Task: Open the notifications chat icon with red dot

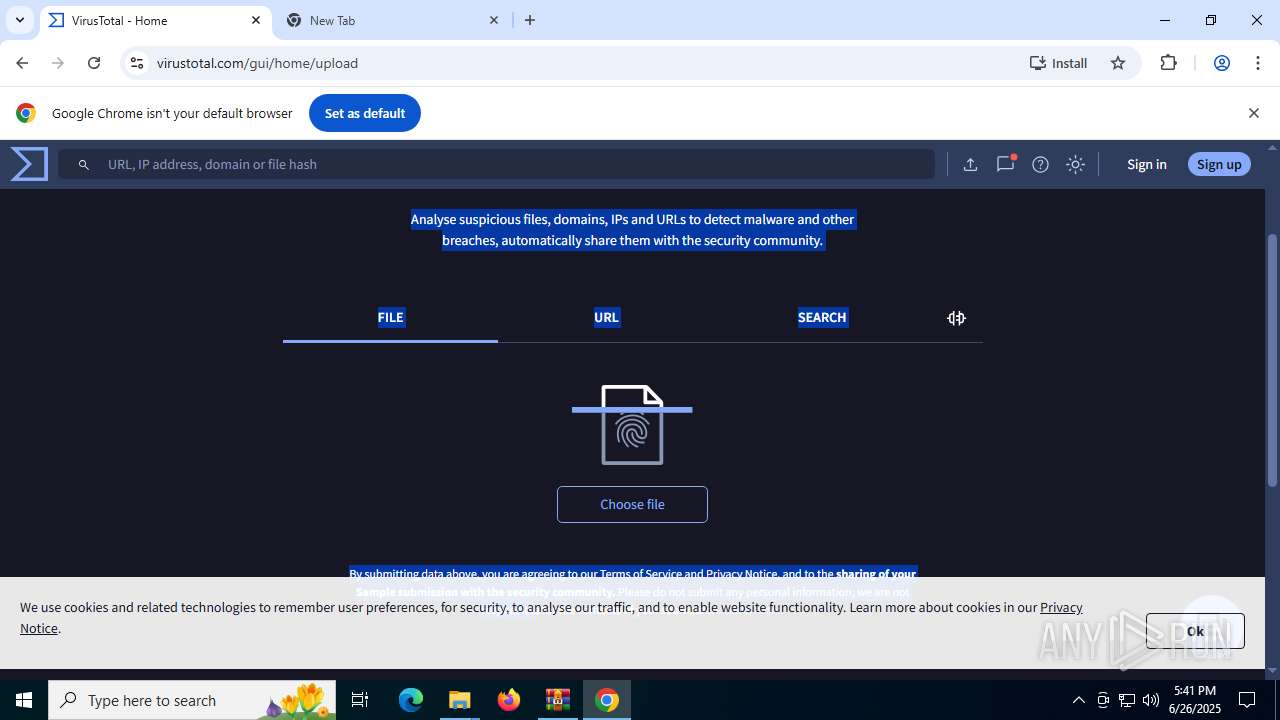Action: pos(1006,164)
